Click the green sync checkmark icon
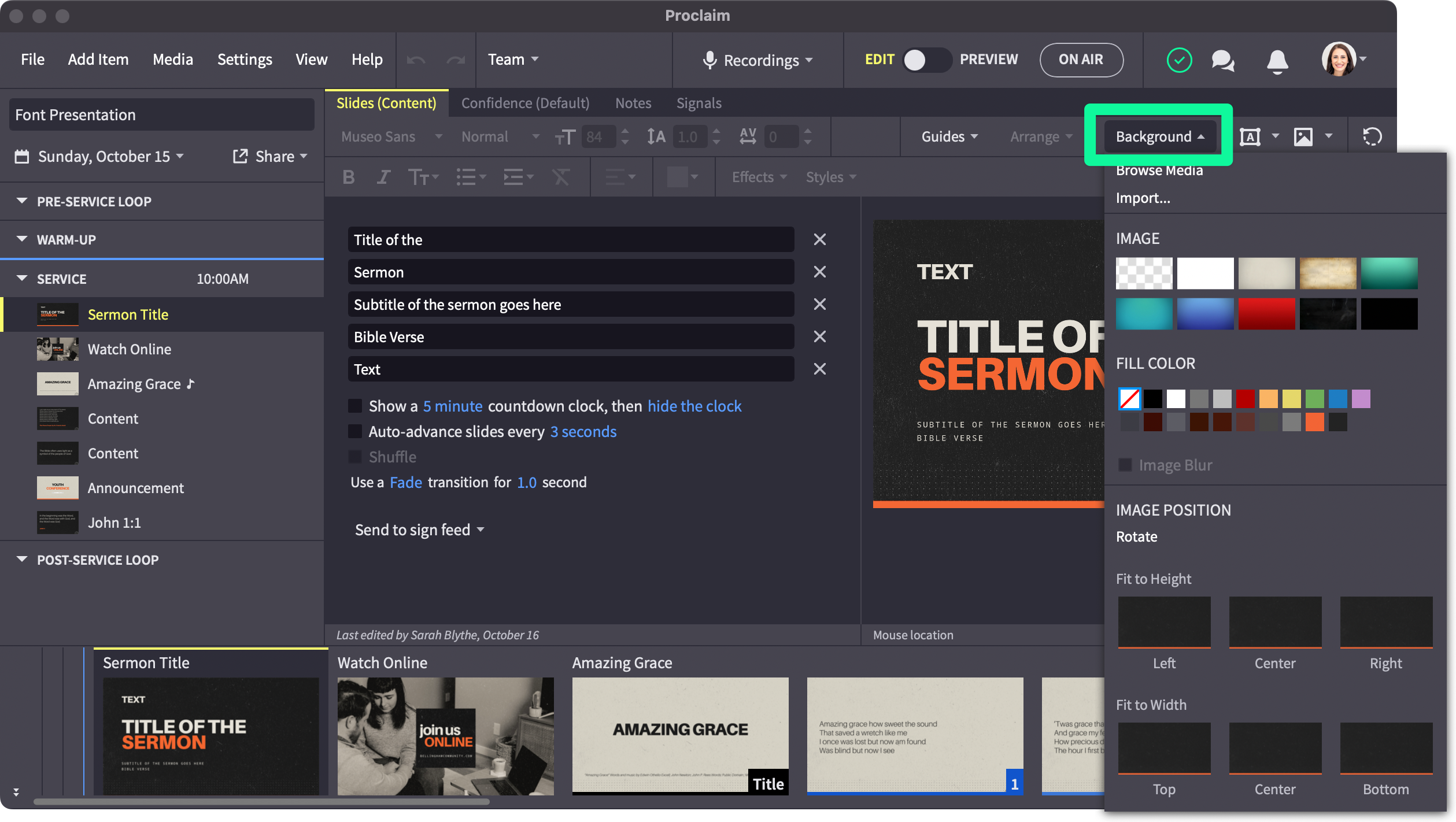The image size is (1456, 822). [1179, 60]
